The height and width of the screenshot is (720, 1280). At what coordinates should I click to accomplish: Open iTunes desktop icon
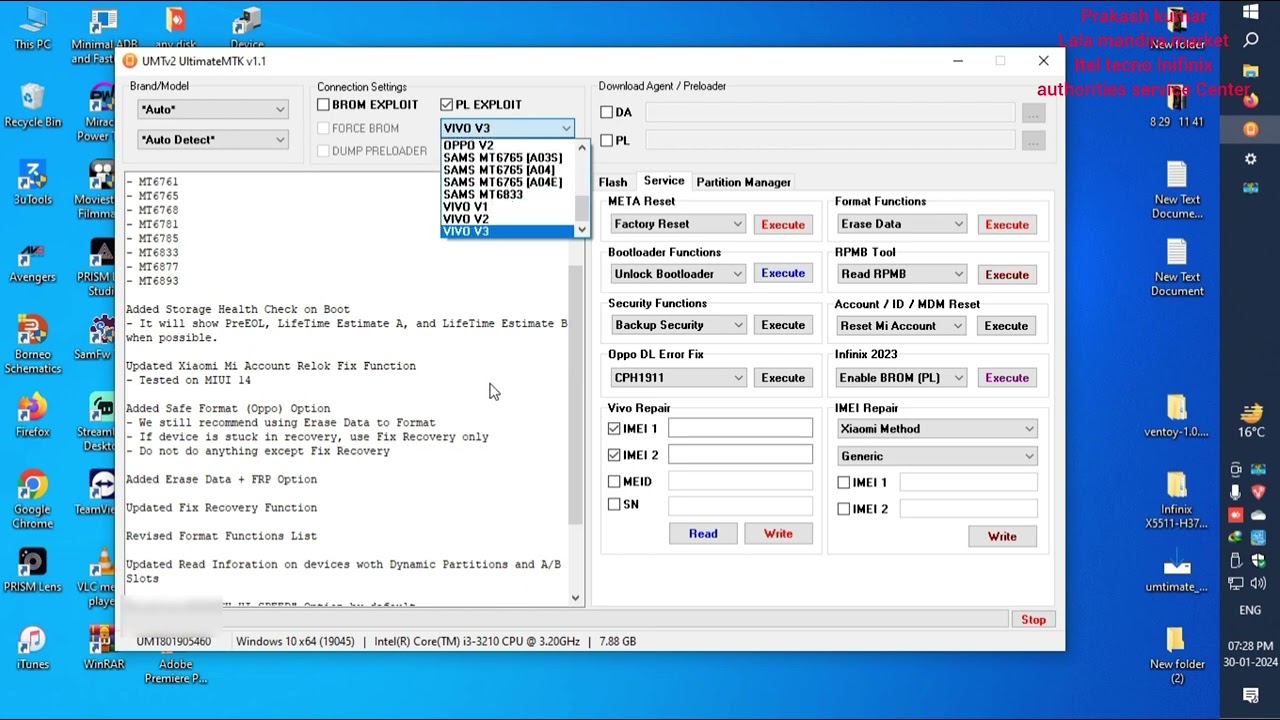(32, 644)
